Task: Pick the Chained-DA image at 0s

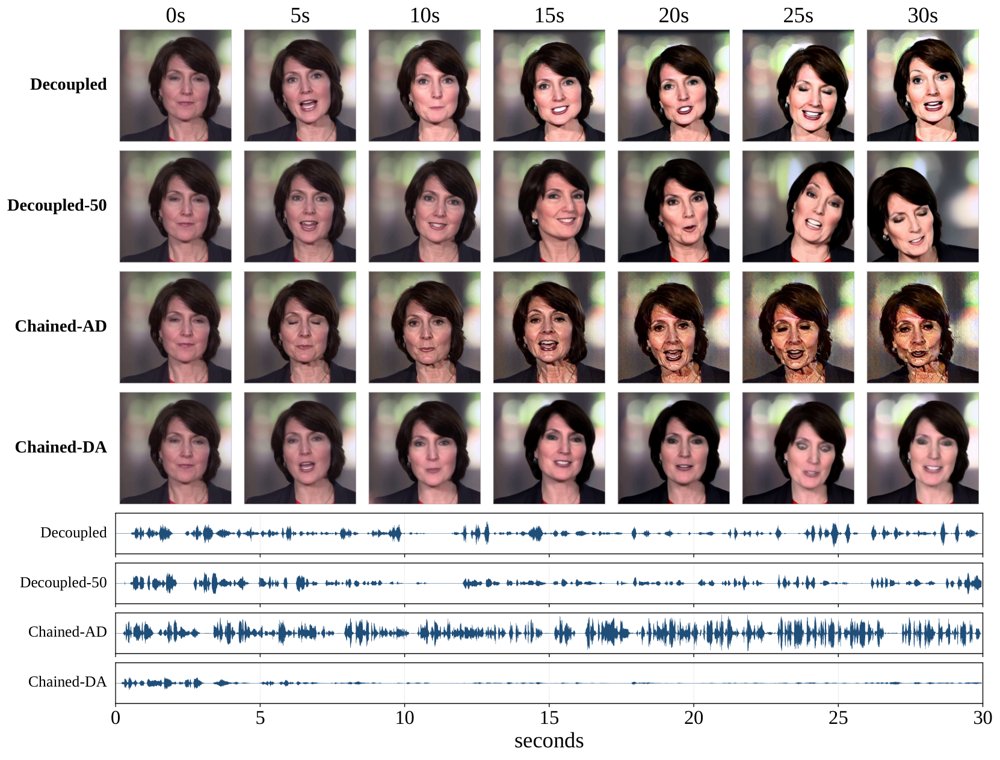Action: click(175, 448)
